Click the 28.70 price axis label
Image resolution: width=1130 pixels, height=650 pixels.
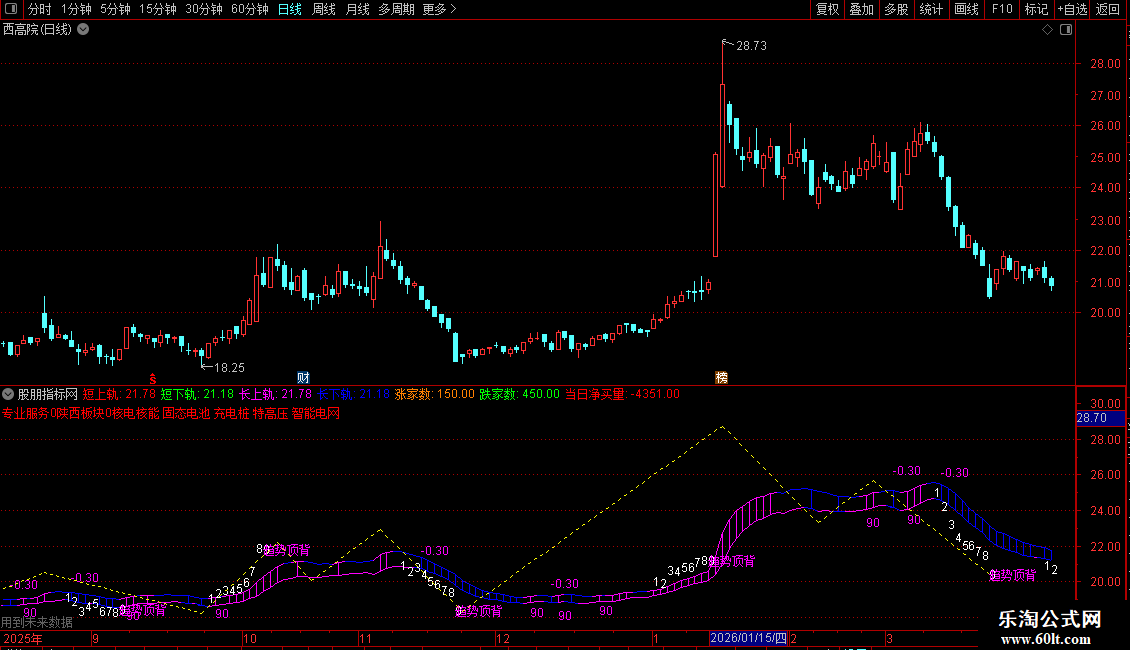1100,418
